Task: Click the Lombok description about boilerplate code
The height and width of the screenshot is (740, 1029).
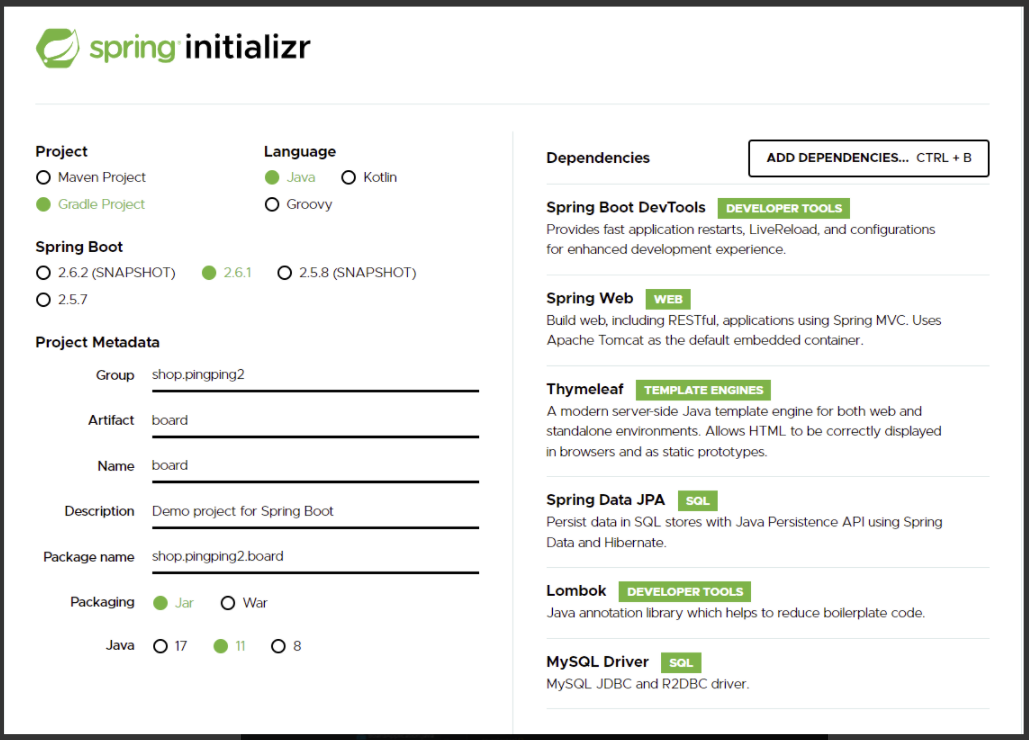Action: [736, 613]
